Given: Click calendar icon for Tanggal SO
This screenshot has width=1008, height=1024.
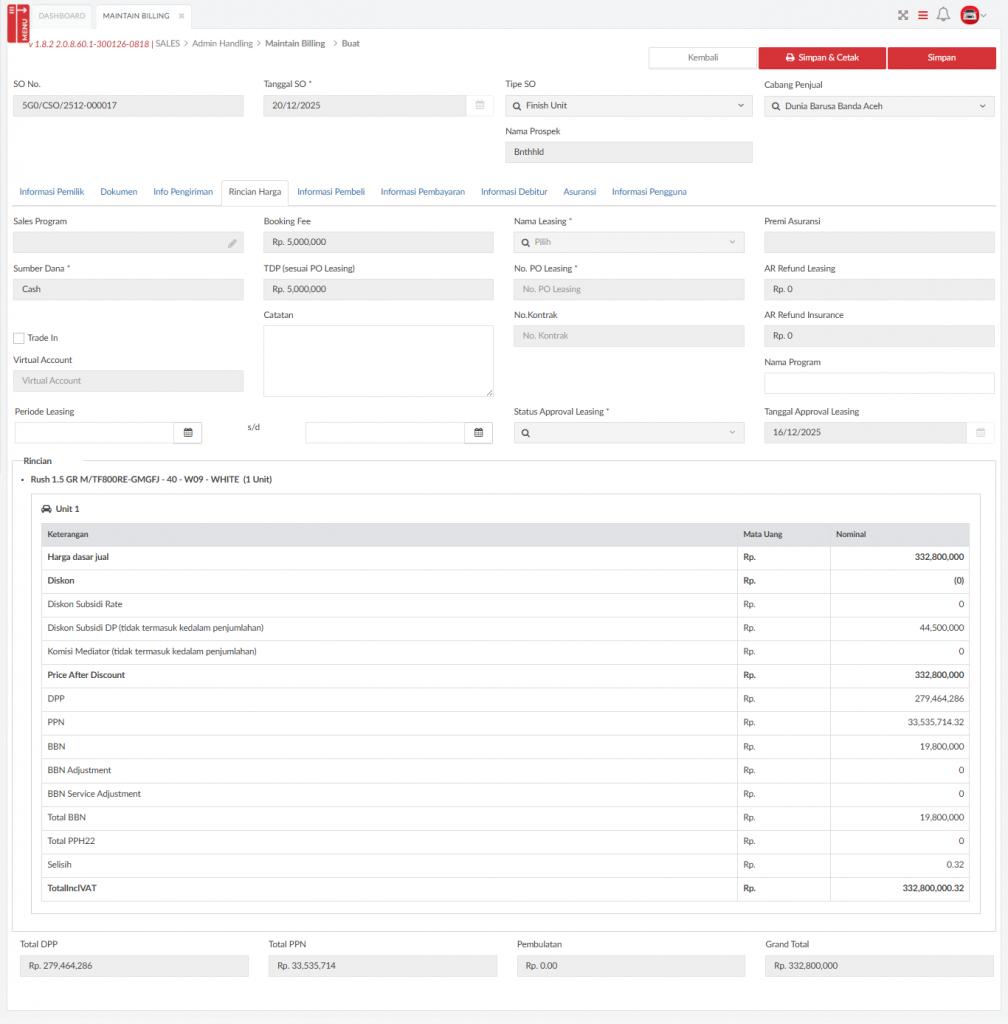Looking at the screenshot, I should click(x=479, y=106).
